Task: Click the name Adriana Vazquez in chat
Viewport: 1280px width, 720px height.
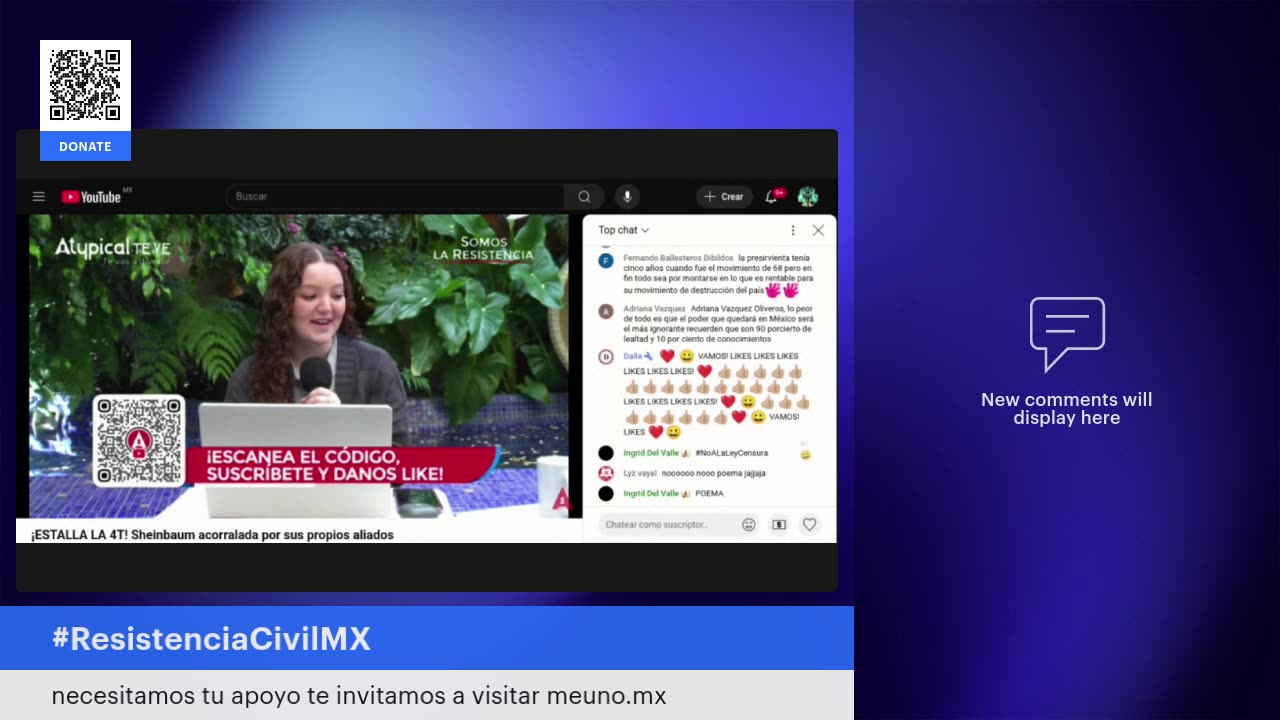Action: (654, 309)
